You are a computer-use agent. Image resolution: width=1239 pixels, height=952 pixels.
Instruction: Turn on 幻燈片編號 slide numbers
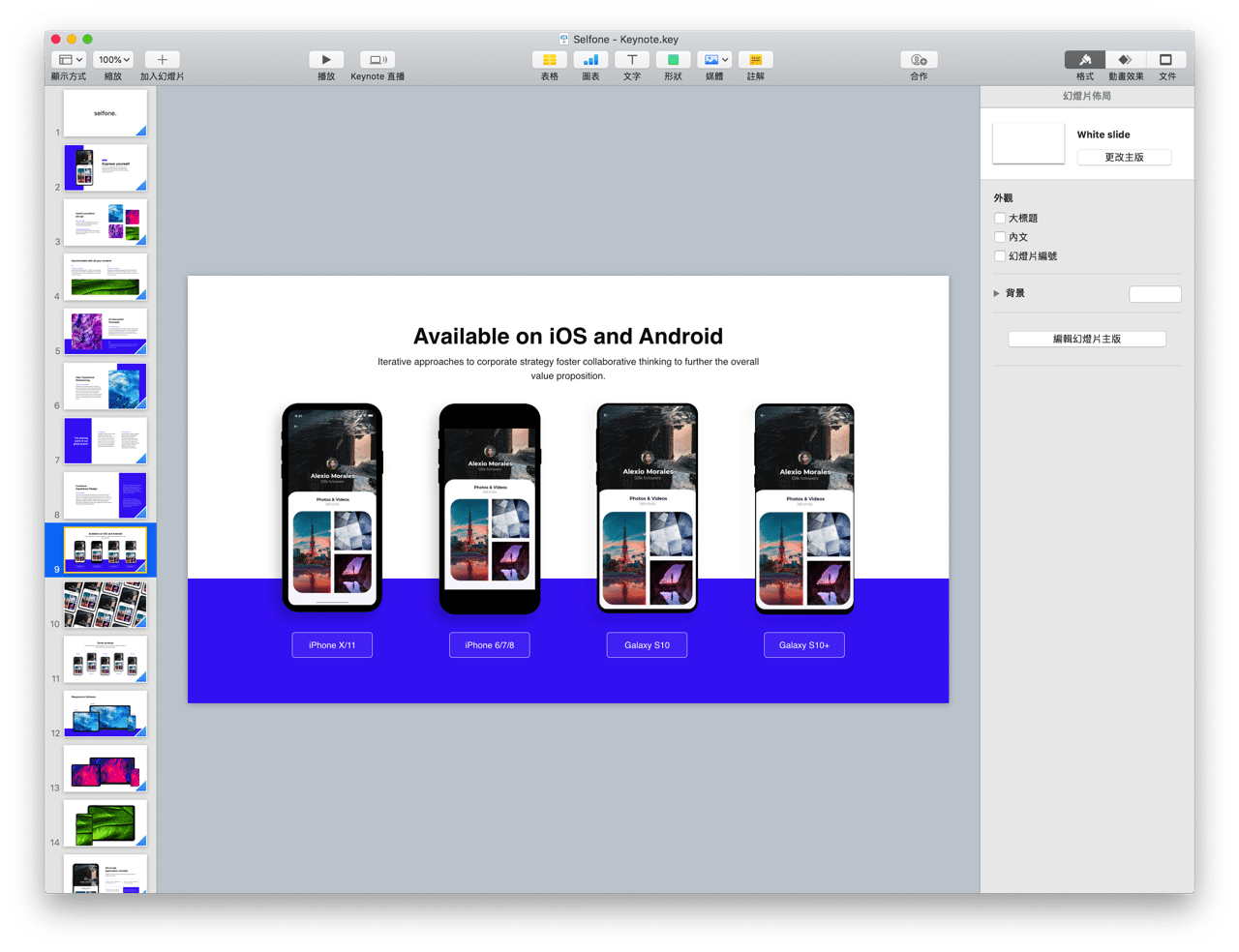click(999, 256)
